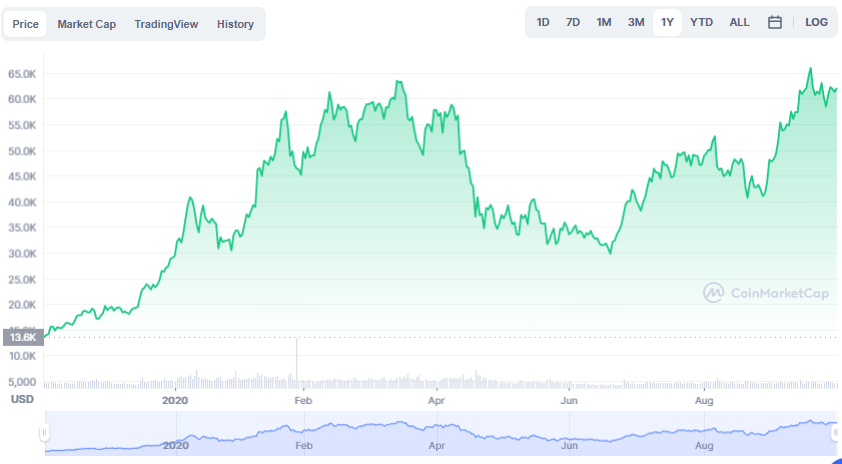
Task: Select the 1Y time range
Action: click(667, 22)
